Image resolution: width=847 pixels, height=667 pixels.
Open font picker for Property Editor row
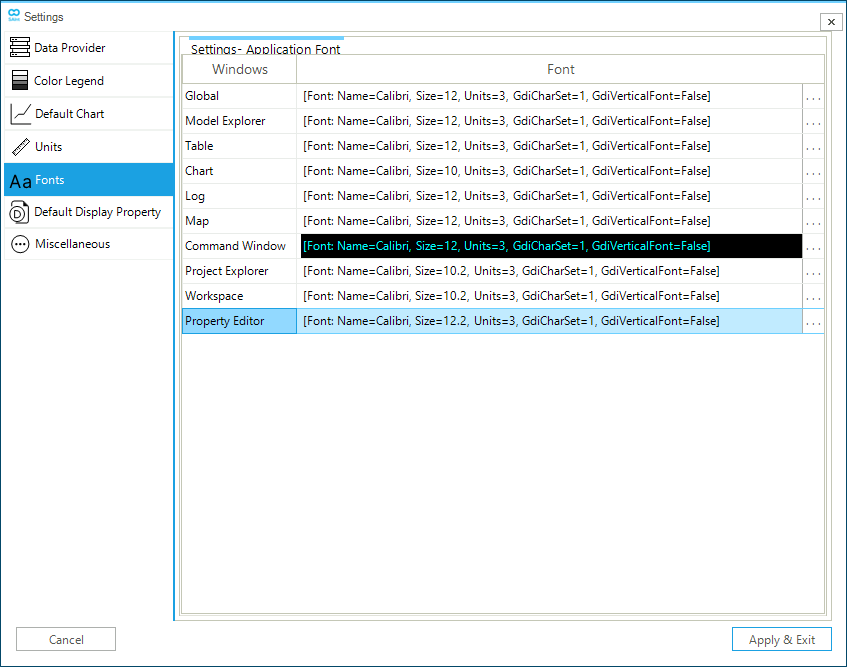click(813, 322)
